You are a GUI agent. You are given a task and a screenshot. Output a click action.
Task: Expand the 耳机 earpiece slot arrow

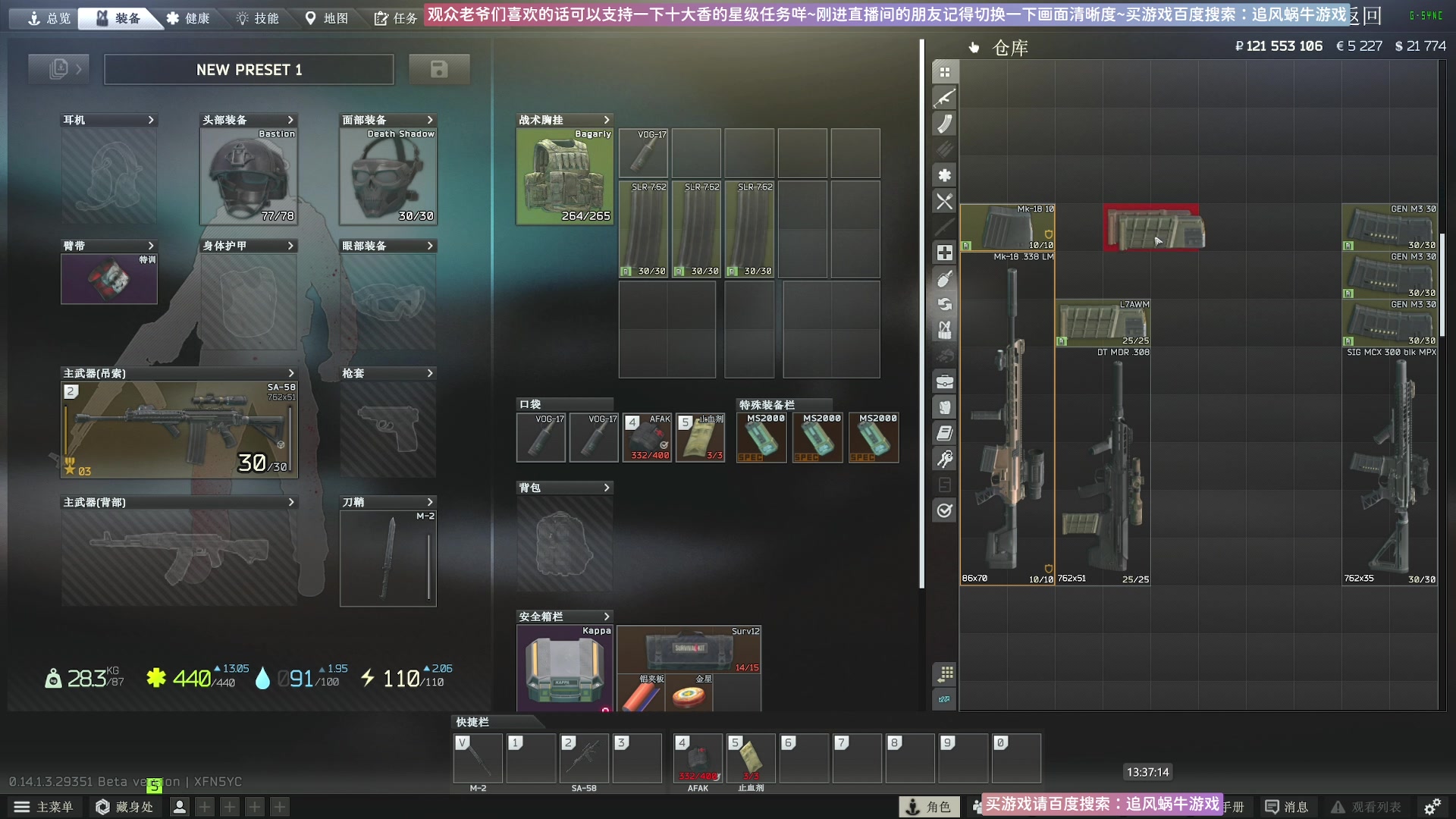[151, 120]
